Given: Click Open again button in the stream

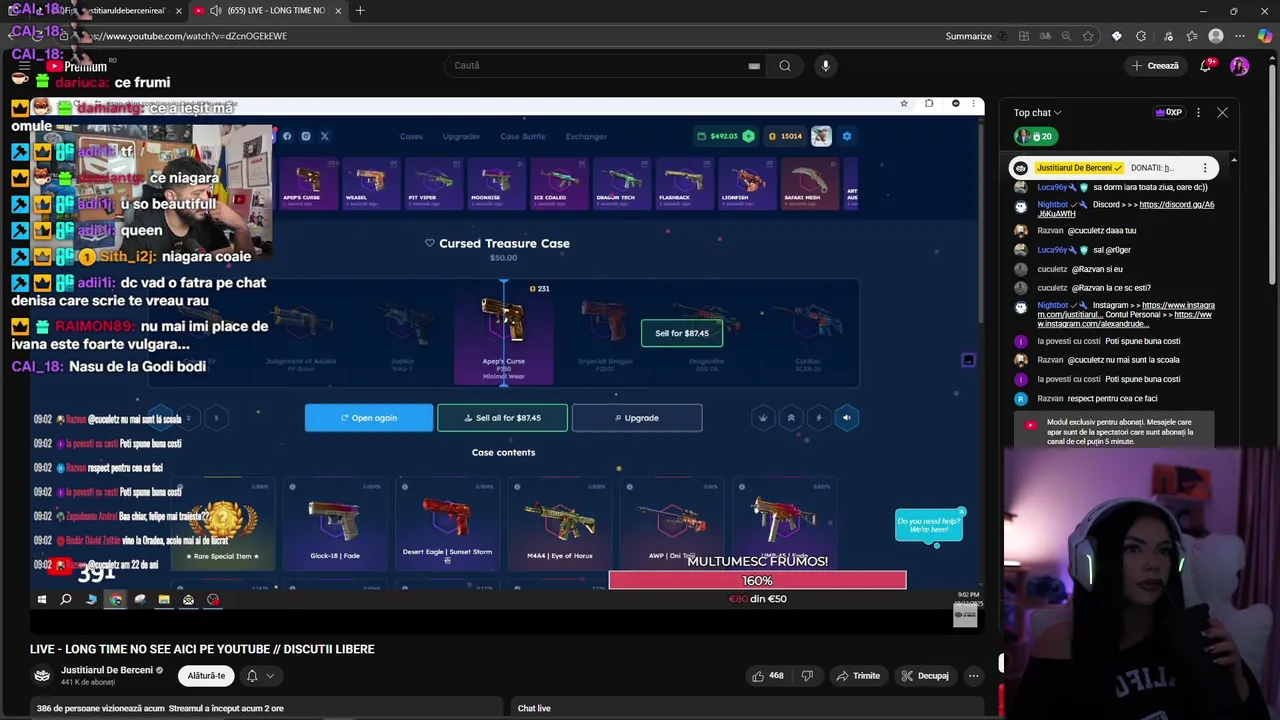Looking at the screenshot, I should pyautogui.click(x=369, y=418).
